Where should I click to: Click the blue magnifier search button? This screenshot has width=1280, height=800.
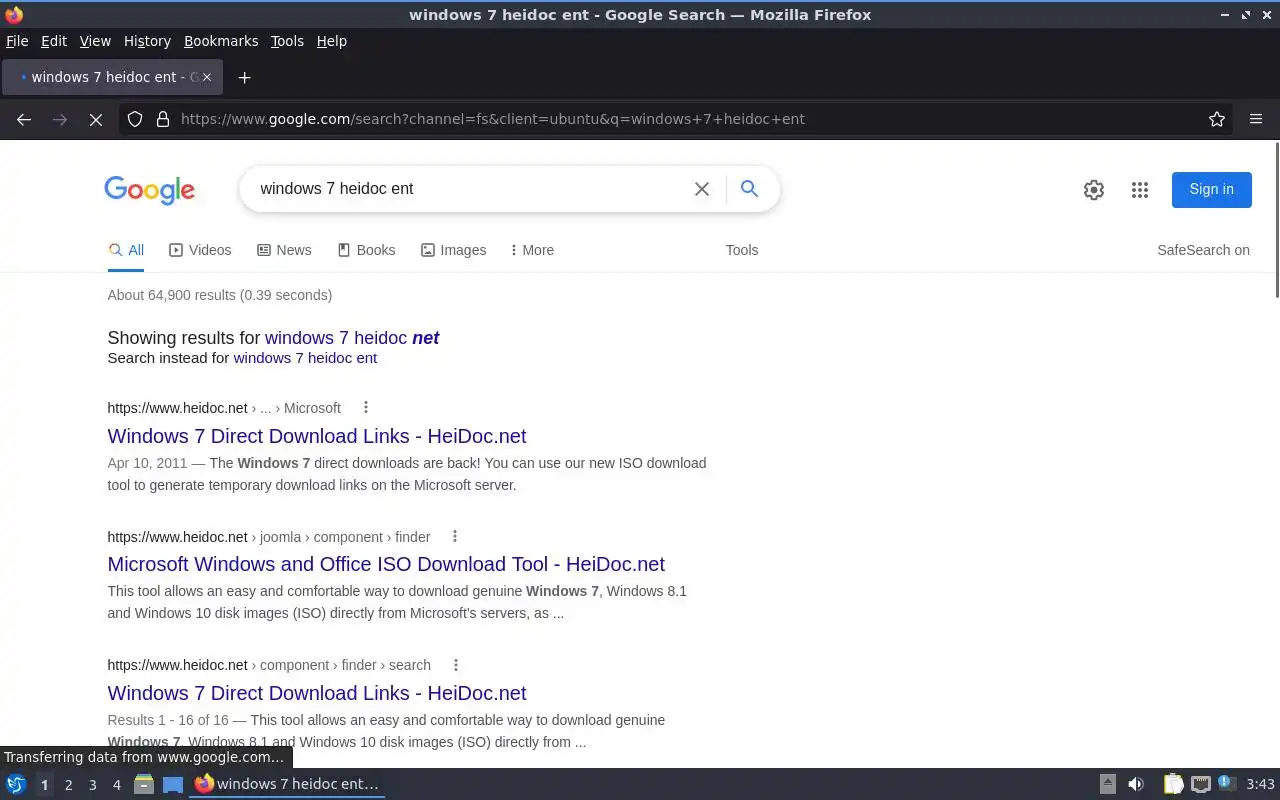pyautogui.click(x=749, y=188)
